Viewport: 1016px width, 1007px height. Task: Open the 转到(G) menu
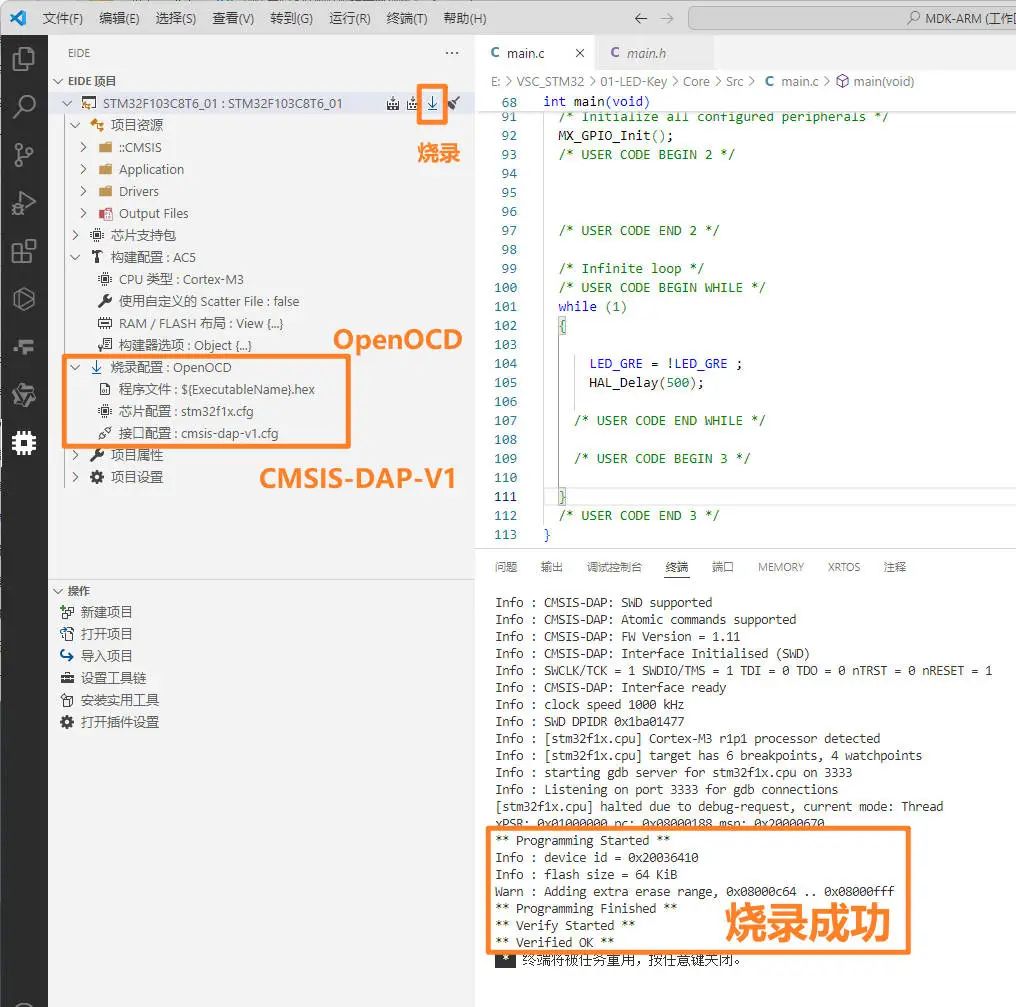pyautogui.click(x=291, y=18)
